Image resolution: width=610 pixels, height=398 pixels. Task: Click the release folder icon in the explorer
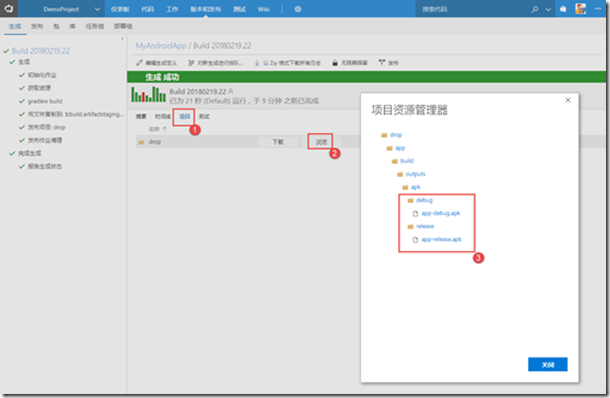[410, 226]
